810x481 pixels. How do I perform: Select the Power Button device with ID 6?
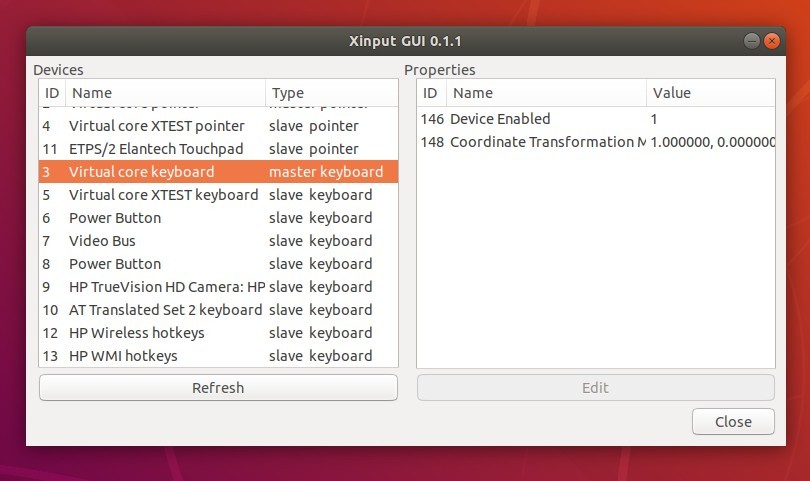(x=219, y=218)
